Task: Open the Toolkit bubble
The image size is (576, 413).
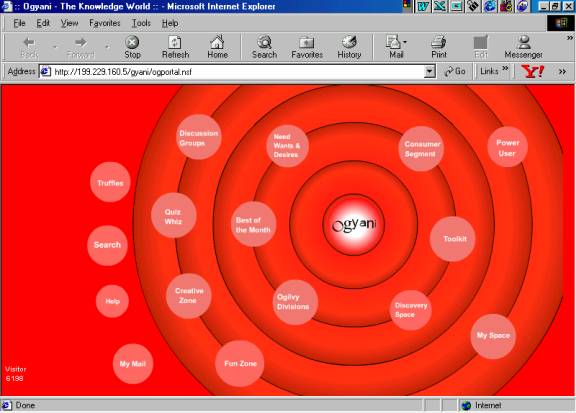Action: click(453, 239)
